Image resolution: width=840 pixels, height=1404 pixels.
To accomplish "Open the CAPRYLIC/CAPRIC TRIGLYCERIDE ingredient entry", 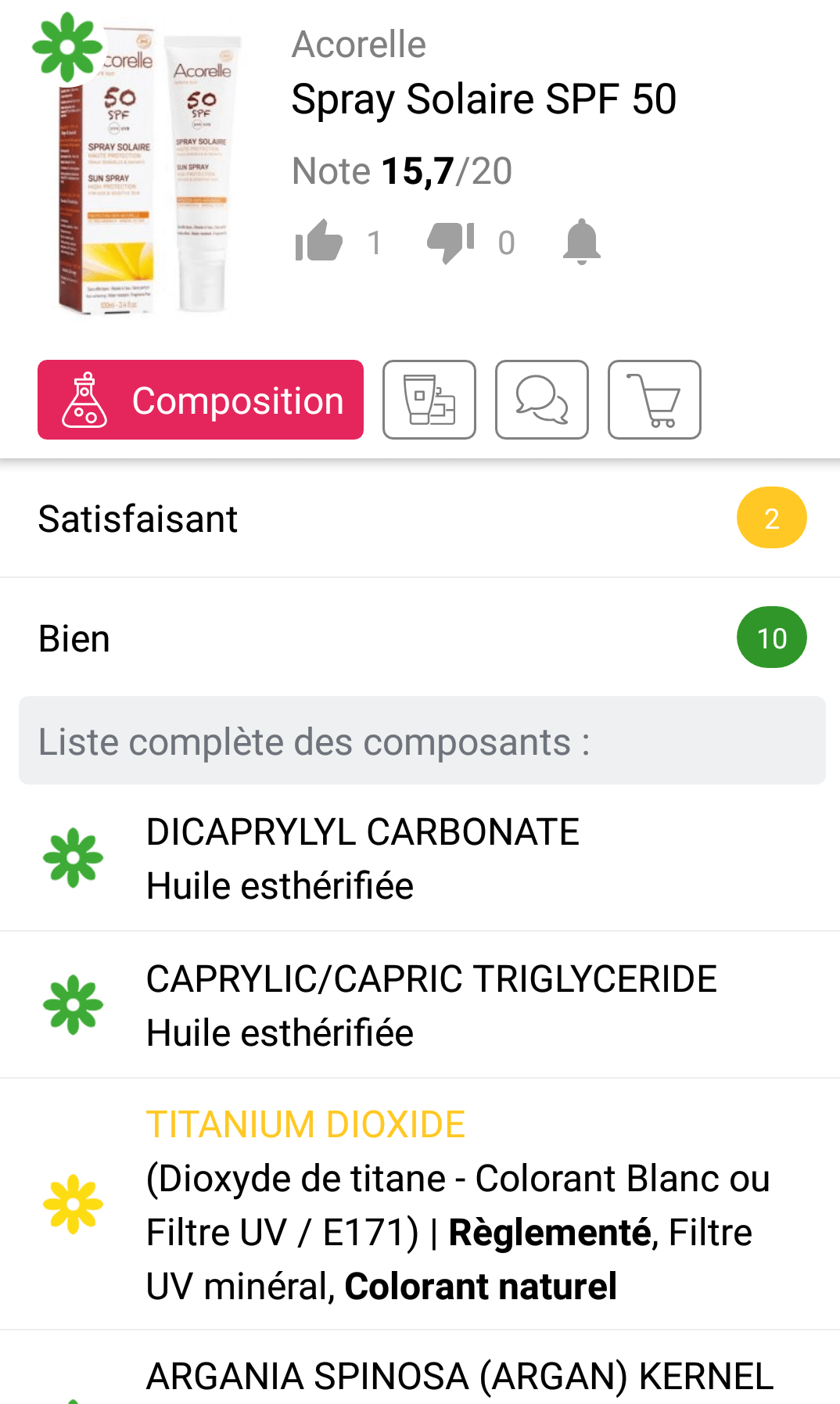I will click(432, 1005).
